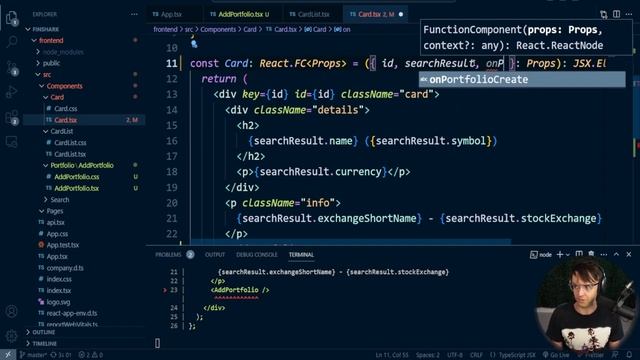The height and width of the screenshot is (360, 640).
Task: Open the Manage gear icon
Action: (11, 336)
